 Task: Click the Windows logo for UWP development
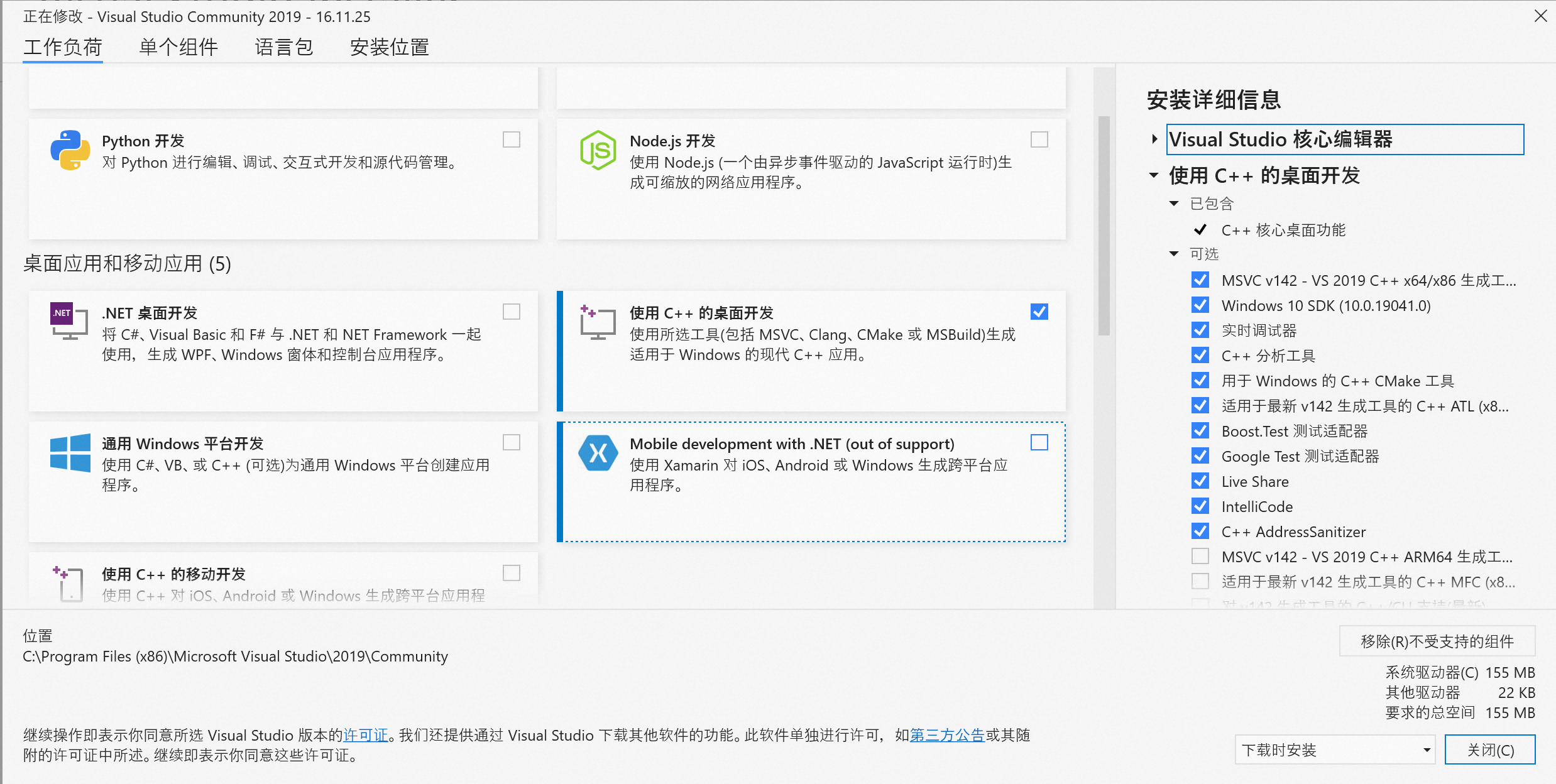[x=70, y=452]
